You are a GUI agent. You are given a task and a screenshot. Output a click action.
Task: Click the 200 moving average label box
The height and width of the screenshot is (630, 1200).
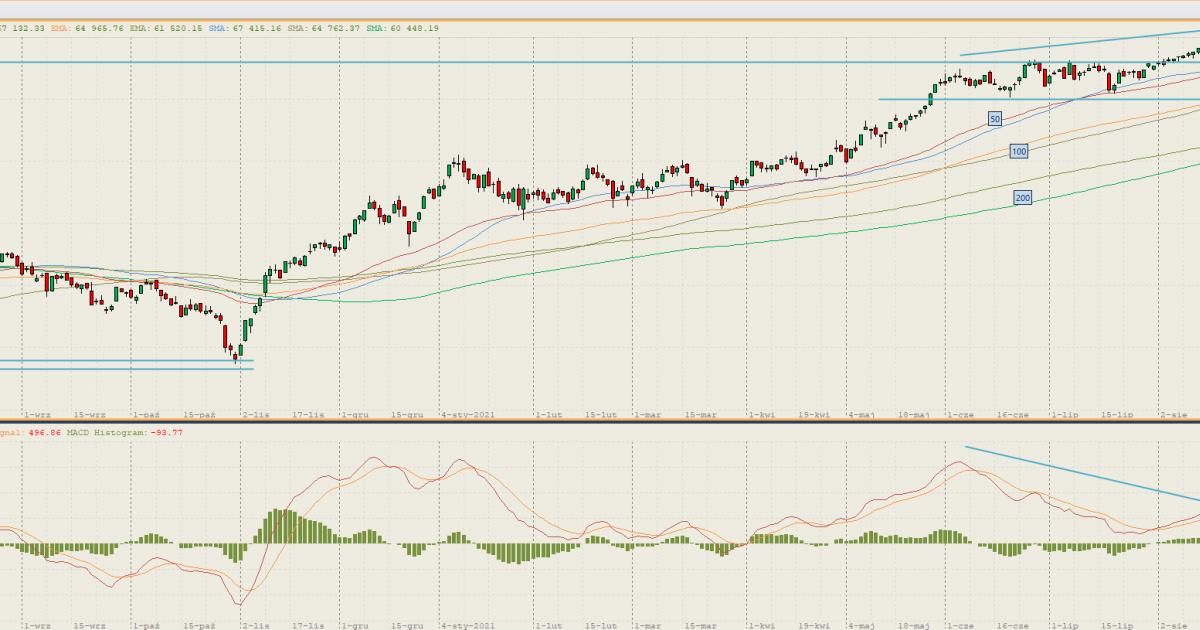click(x=1022, y=198)
